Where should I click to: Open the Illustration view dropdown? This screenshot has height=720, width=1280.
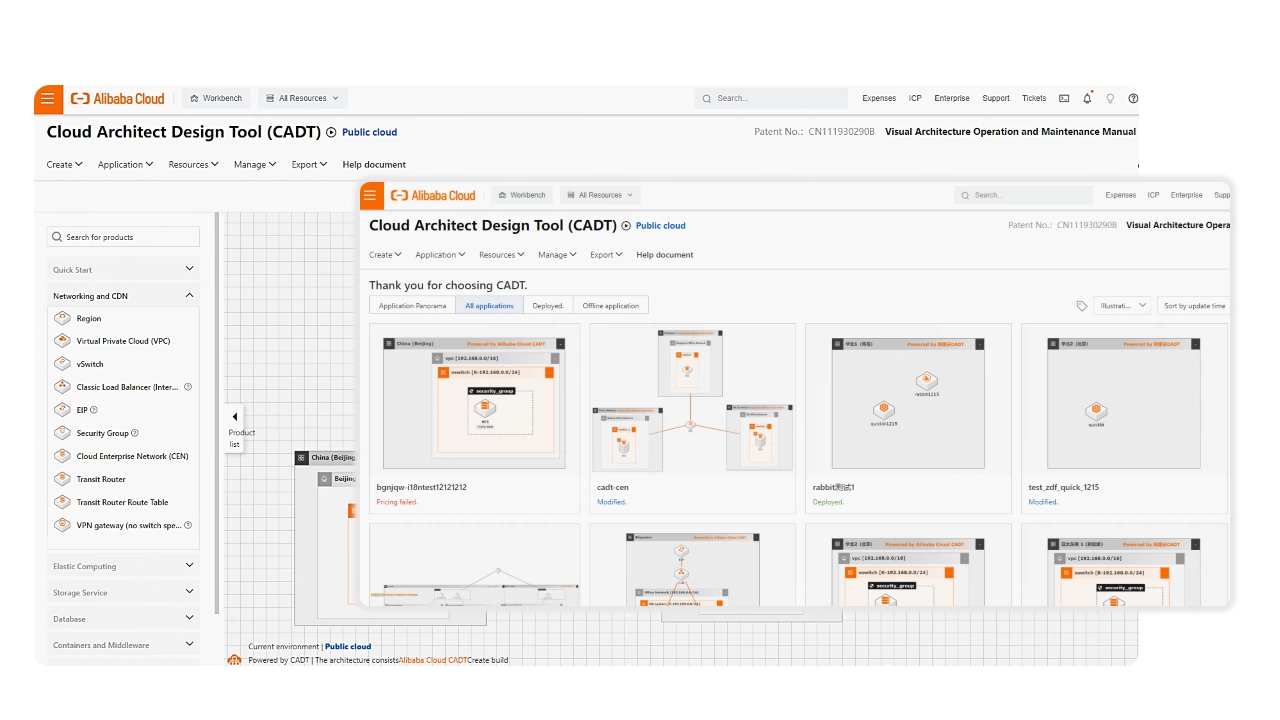click(1122, 306)
